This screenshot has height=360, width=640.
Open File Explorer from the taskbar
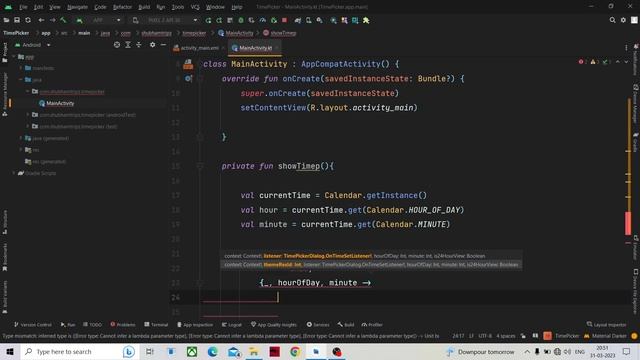click(x=254, y=351)
